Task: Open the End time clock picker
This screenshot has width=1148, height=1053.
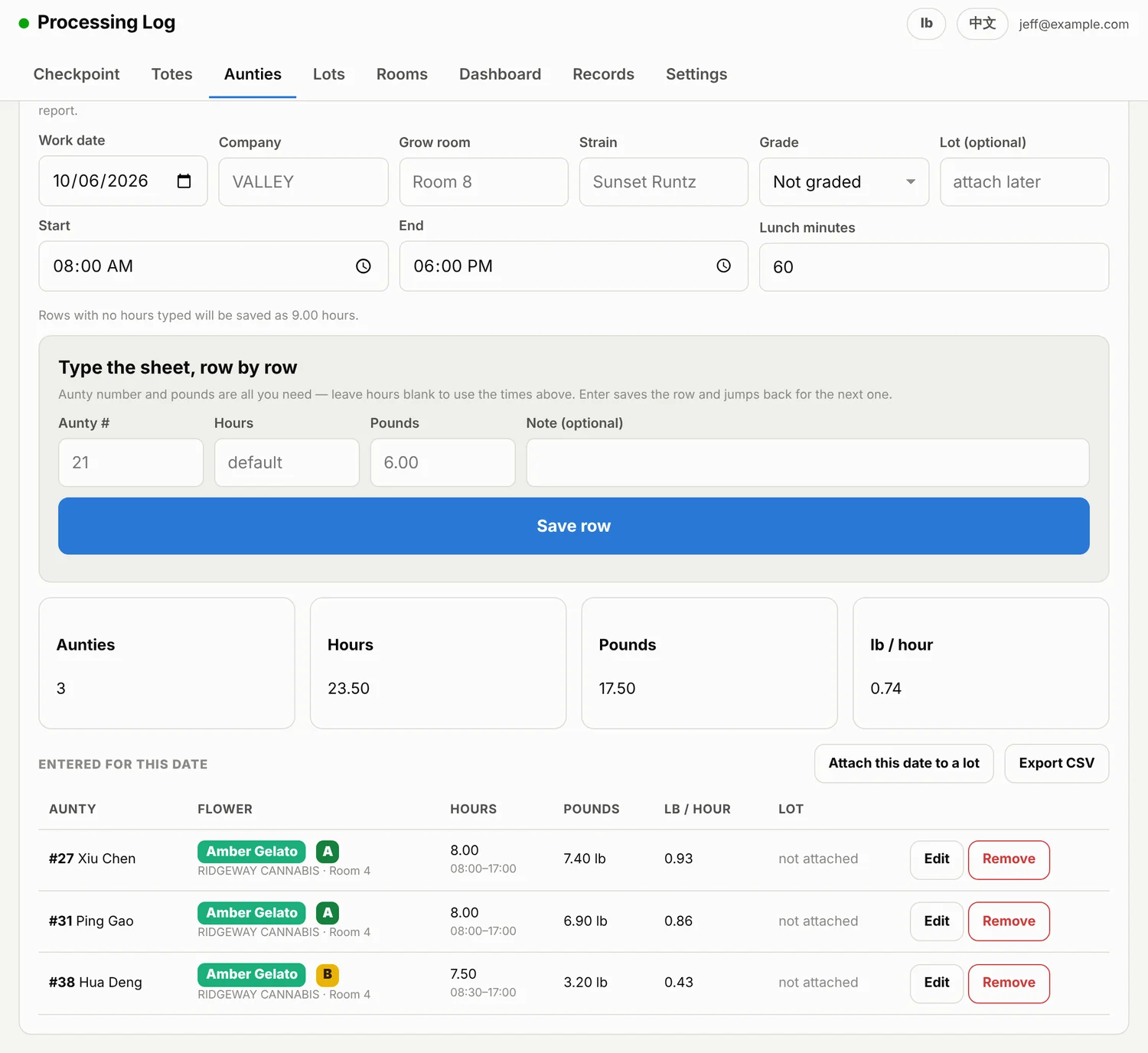Action: pos(724,266)
